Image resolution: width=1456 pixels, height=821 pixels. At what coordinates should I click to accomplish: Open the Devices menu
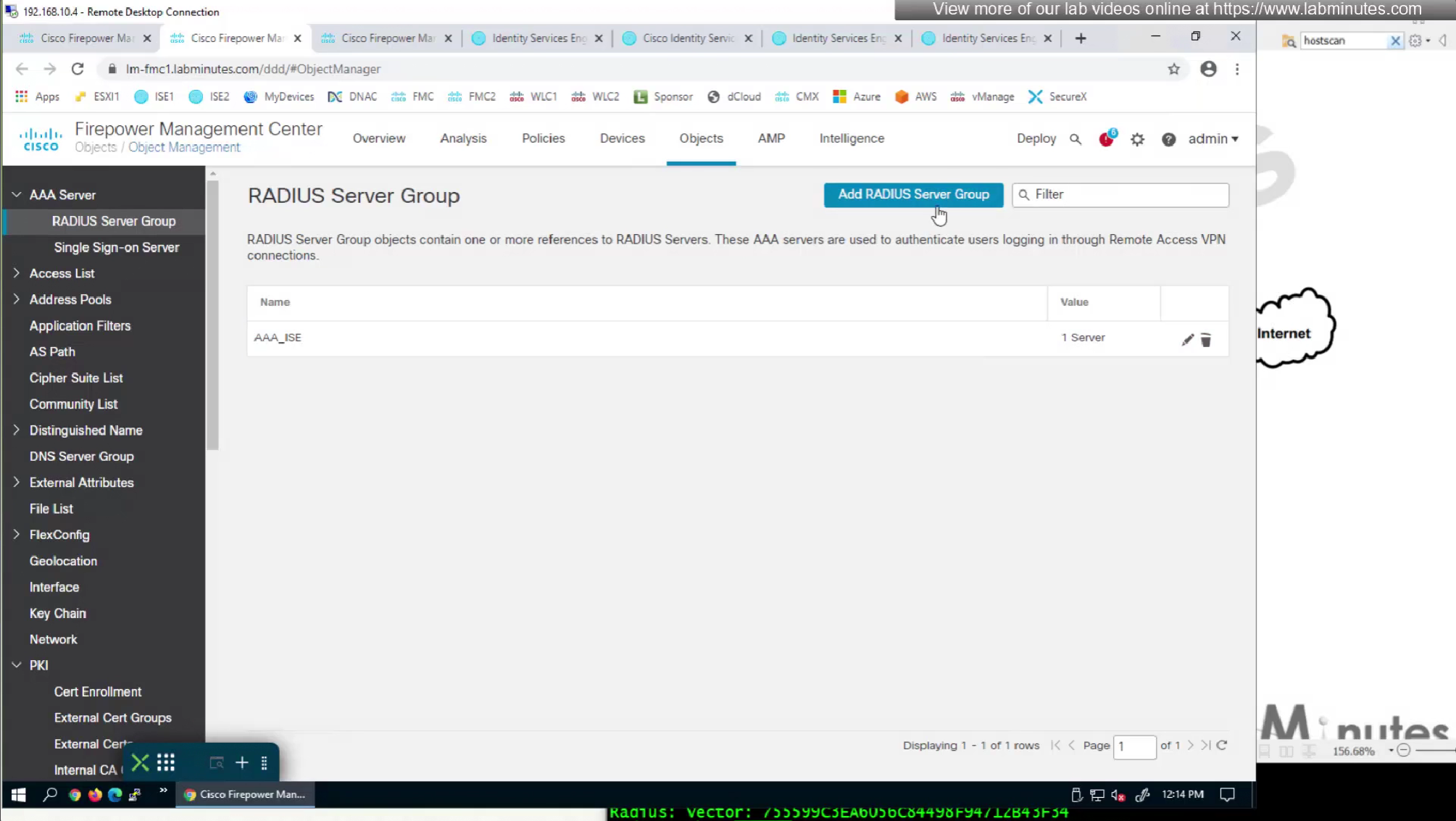622,138
